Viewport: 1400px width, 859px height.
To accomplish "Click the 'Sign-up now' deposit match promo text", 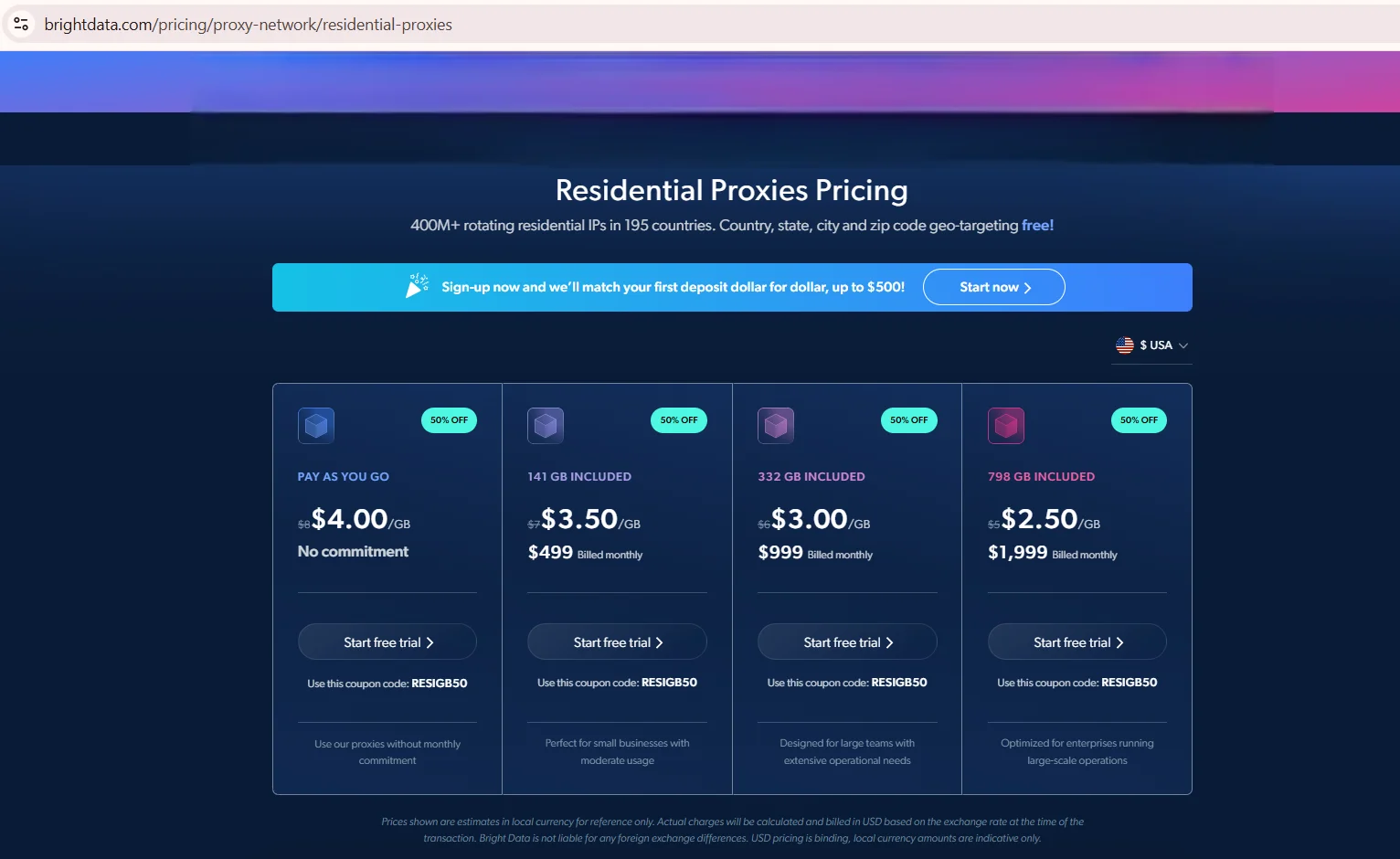I will pos(673,287).
